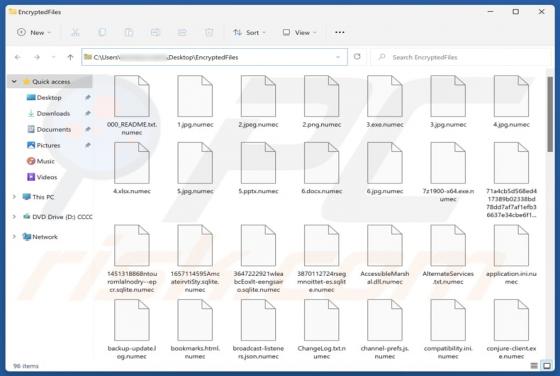560x376 pixels.
Task: Select channel-prefs.js.numec file
Action: click(x=385, y=329)
